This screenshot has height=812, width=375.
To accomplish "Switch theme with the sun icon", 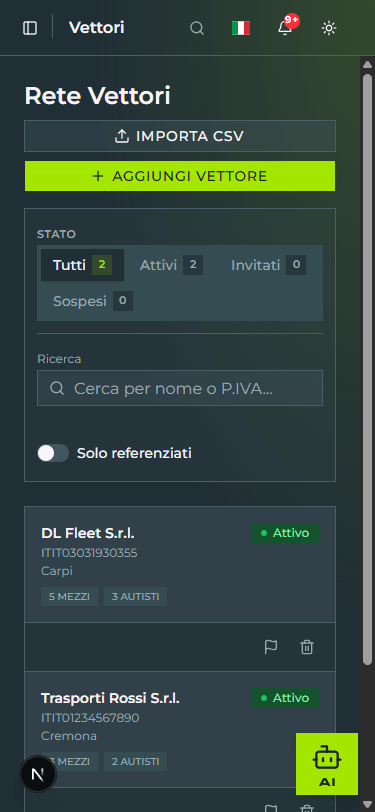I will click(x=329, y=28).
